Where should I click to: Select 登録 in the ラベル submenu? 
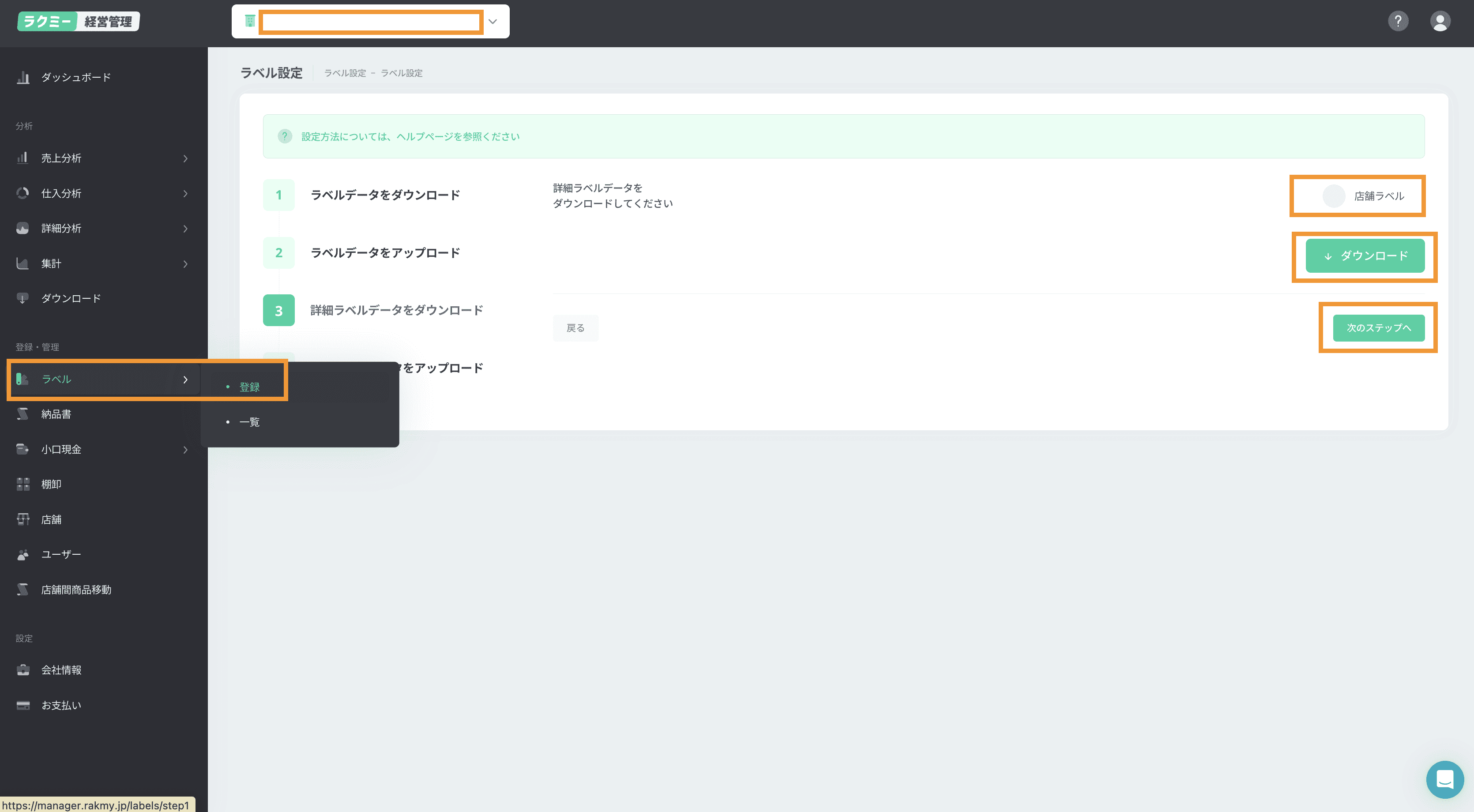249,387
